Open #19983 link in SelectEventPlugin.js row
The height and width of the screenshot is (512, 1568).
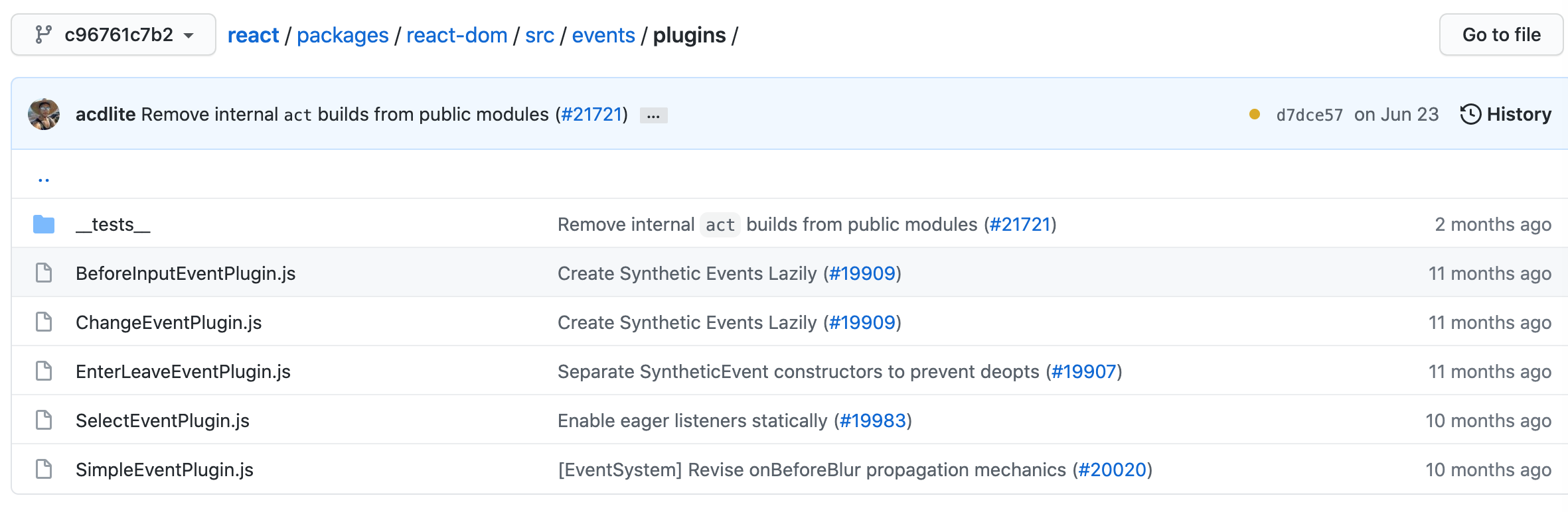873,420
